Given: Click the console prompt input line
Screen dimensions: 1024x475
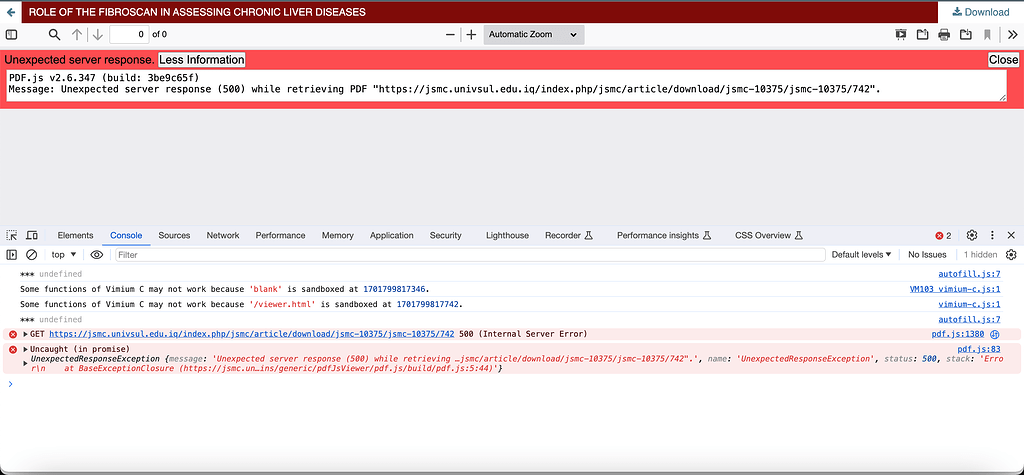Looking at the screenshot, I should tap(512, 384).
